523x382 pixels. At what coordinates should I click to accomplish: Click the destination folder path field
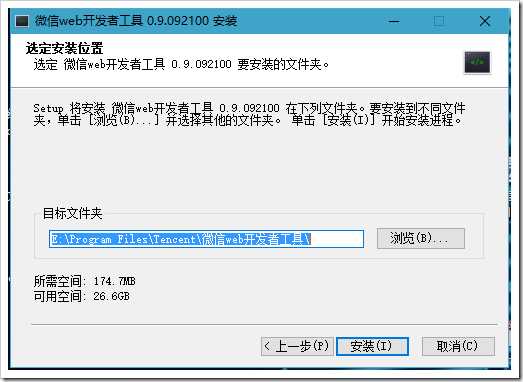click(x=206, y=239)
